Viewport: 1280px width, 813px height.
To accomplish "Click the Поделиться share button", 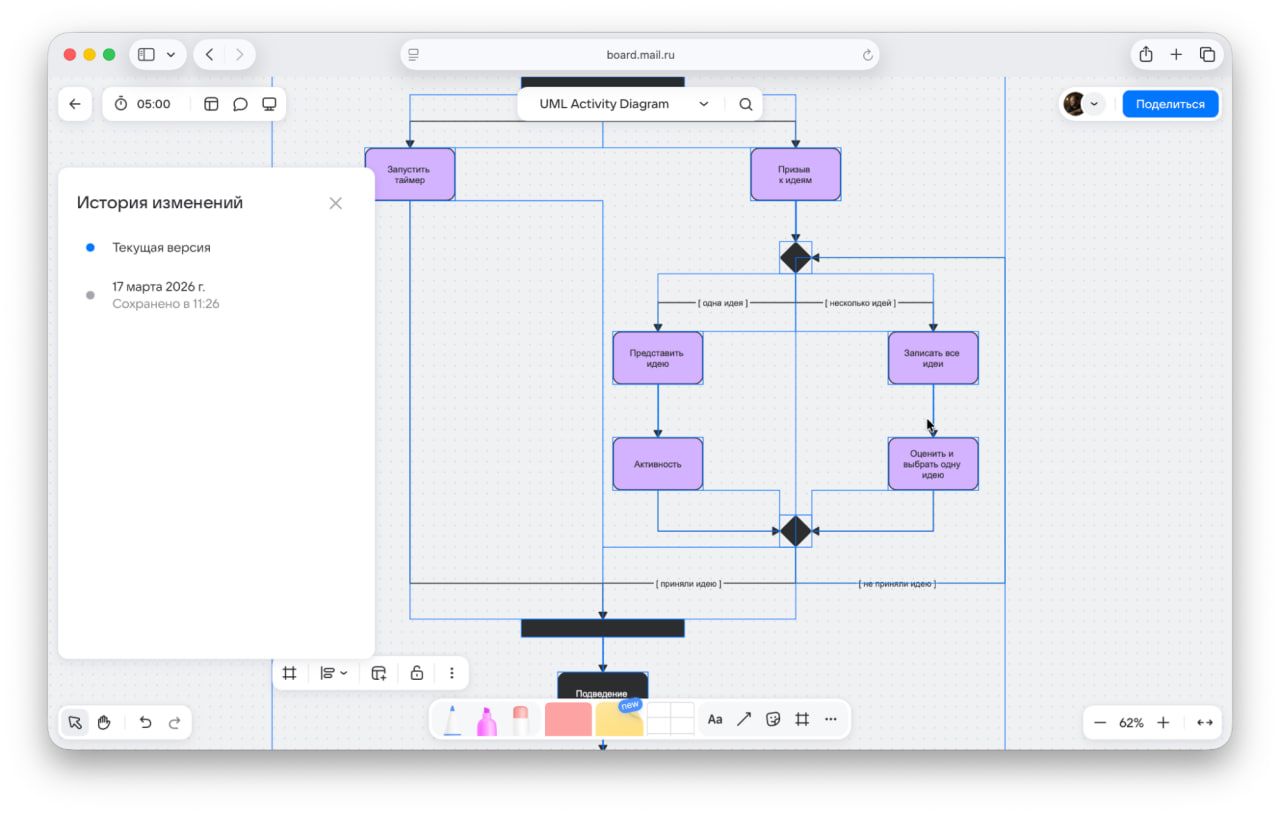I will (1170, 104).
